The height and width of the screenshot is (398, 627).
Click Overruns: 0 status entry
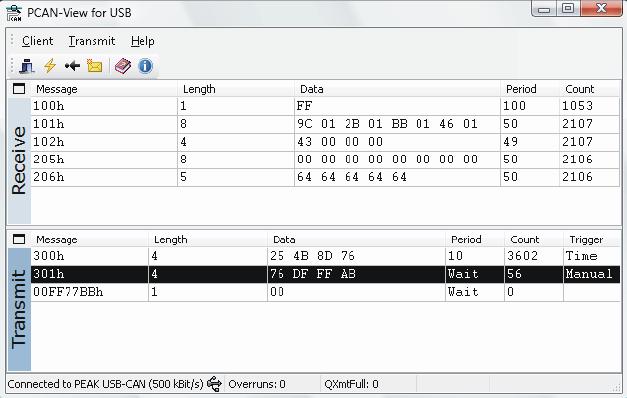(x=257, y=384)
